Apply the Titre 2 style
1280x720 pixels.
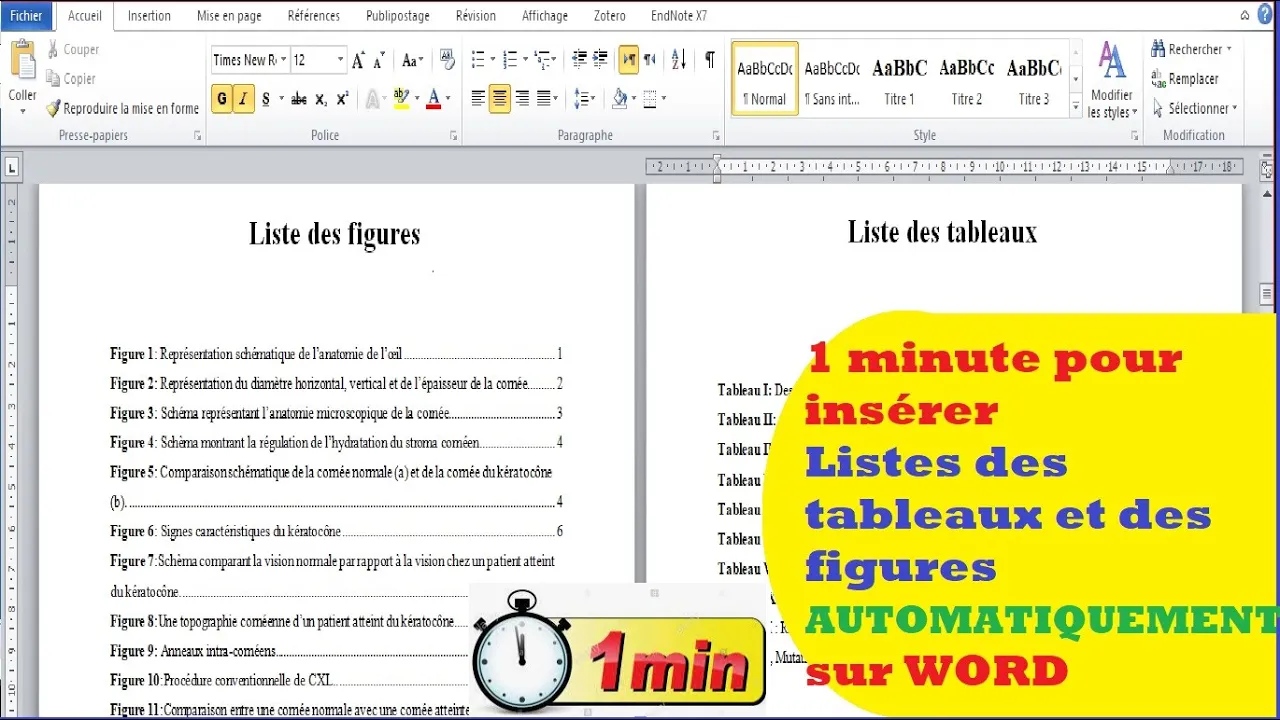967,79
